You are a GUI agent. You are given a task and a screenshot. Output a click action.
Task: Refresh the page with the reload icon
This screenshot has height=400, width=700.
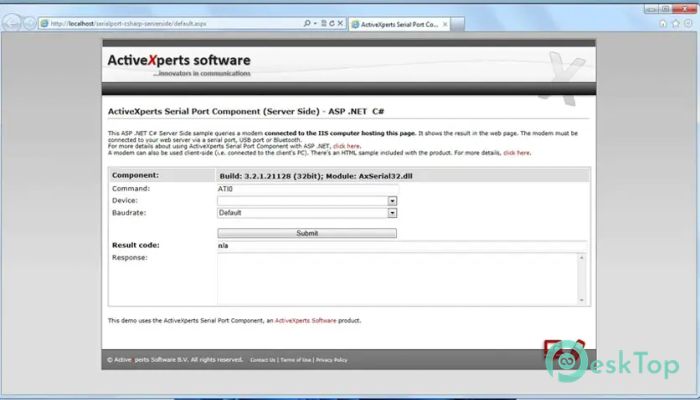332,23
